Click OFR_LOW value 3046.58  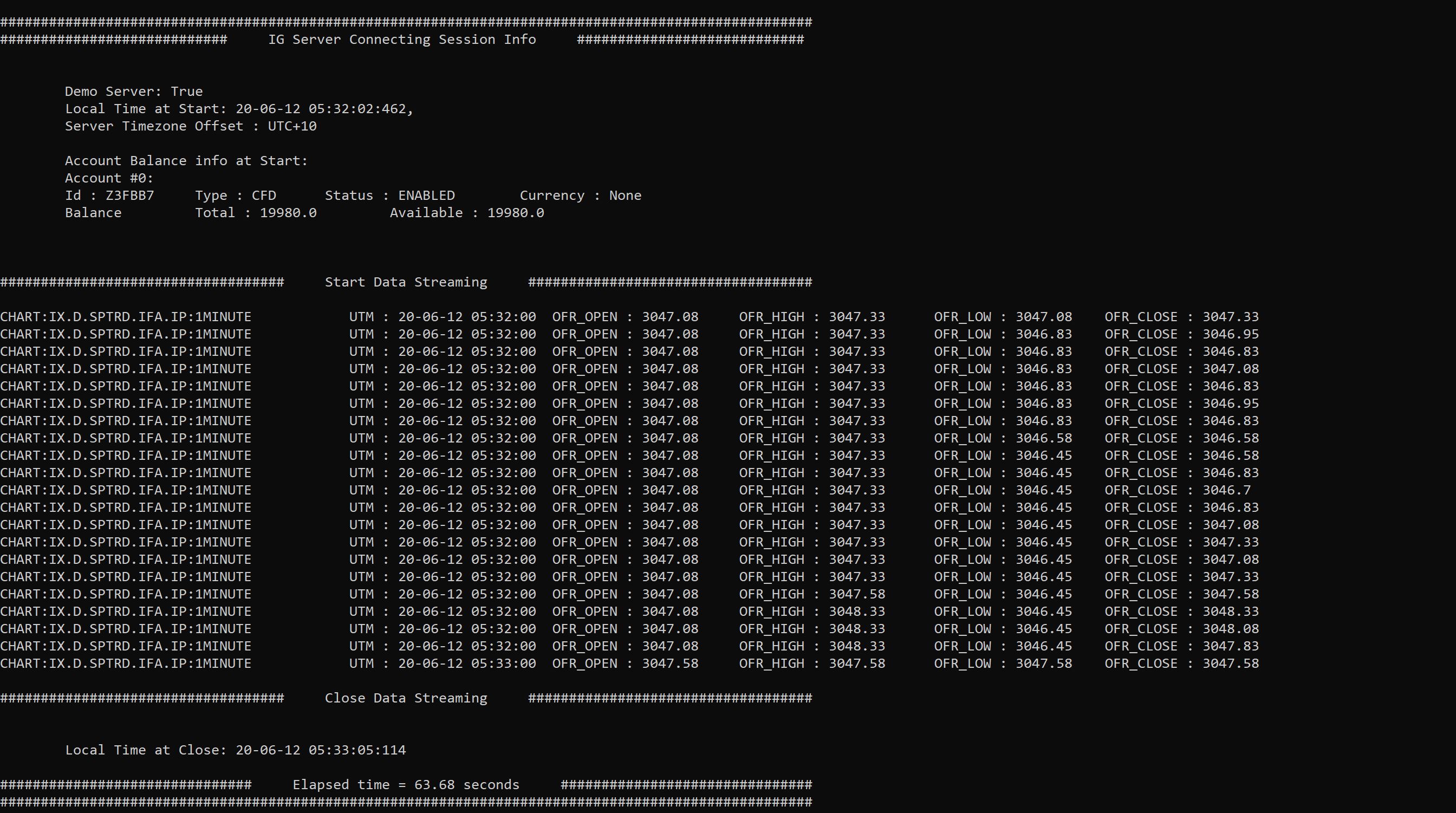coord(1043,438)
